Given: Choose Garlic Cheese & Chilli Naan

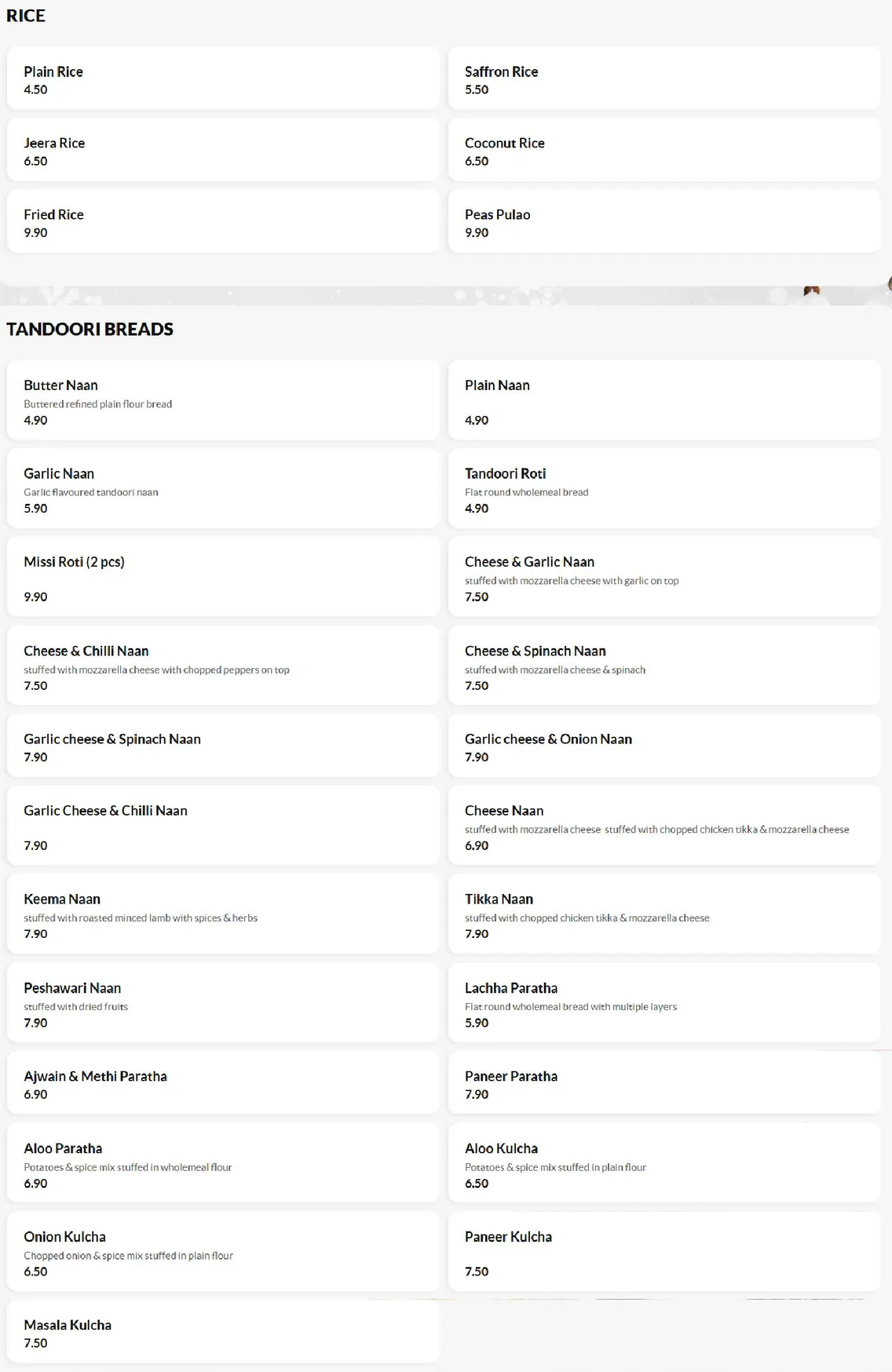Looking at the screenshot, I should point(223,826).
